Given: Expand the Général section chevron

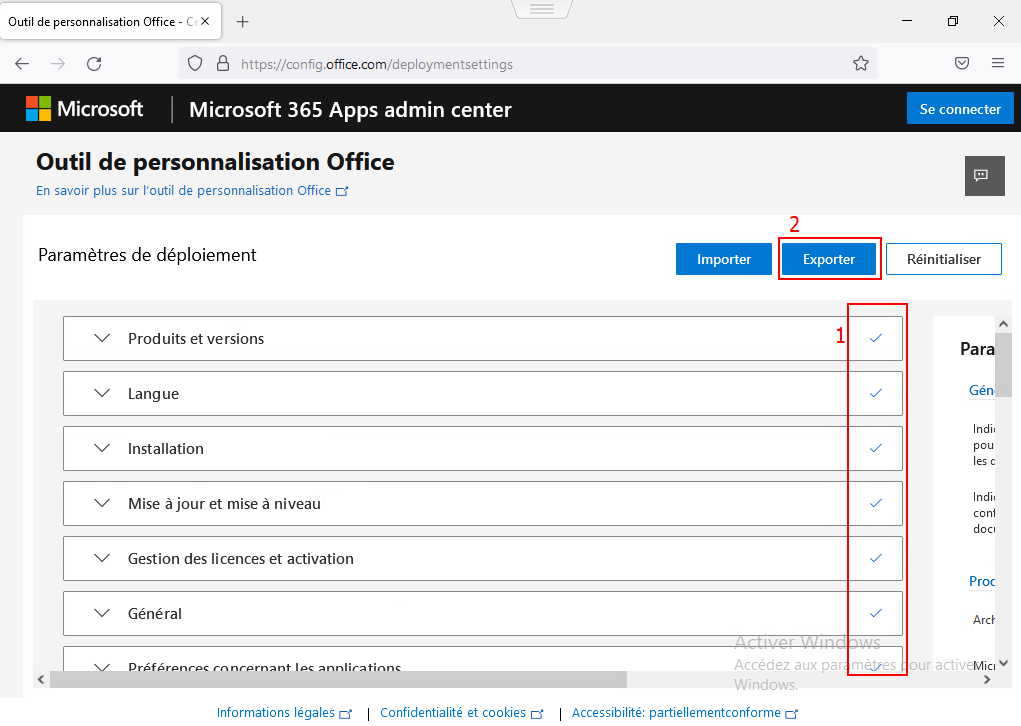Looking at the screenshot, I should click(x=102, y=613).
